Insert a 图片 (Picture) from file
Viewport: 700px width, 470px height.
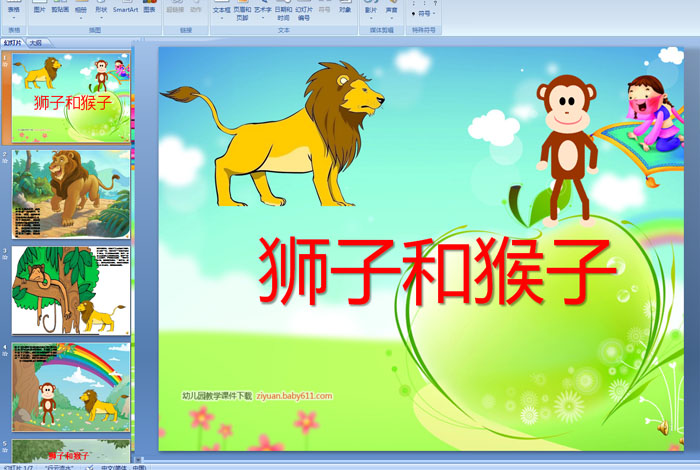coord(40,8)
